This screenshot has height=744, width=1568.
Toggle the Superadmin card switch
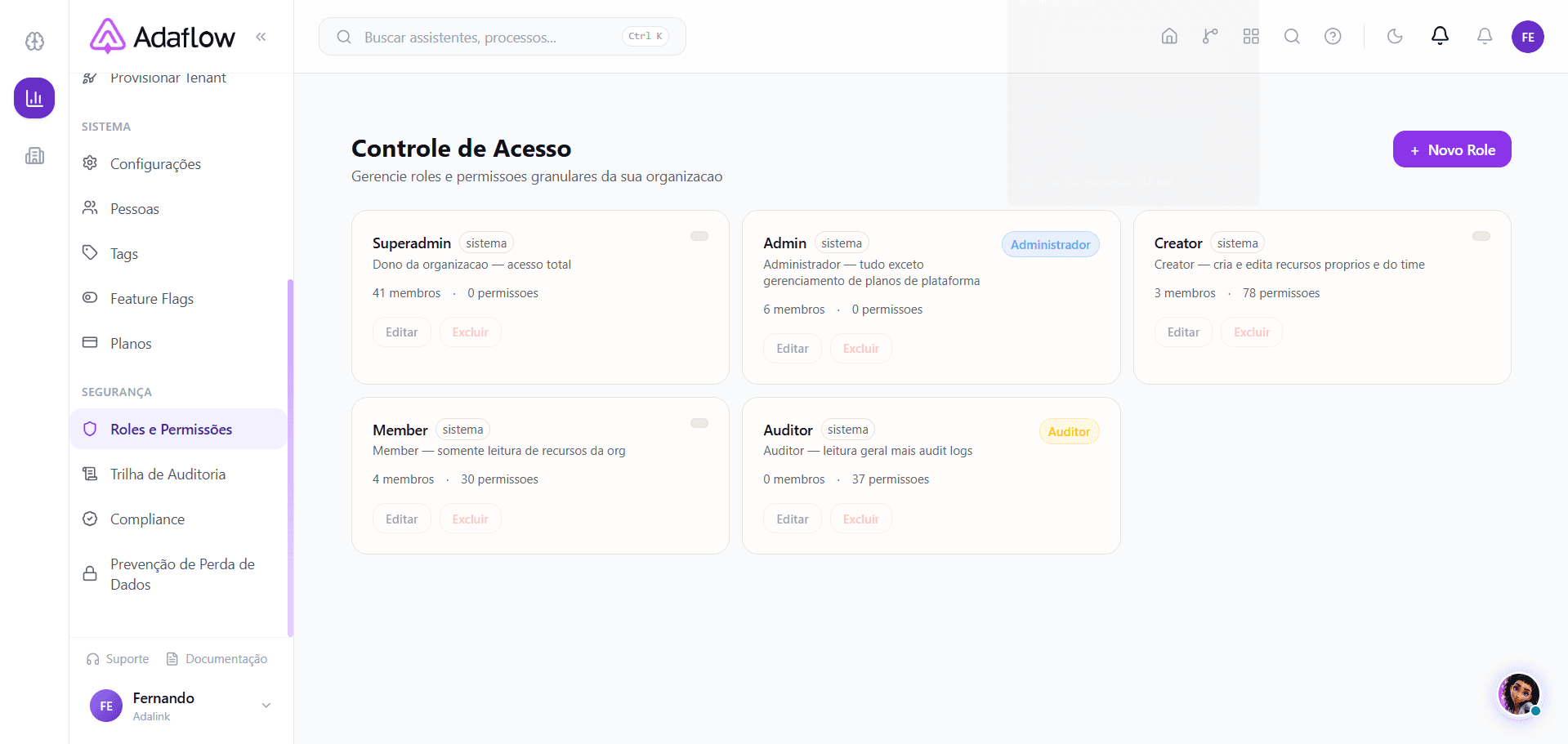click(699, 236)
